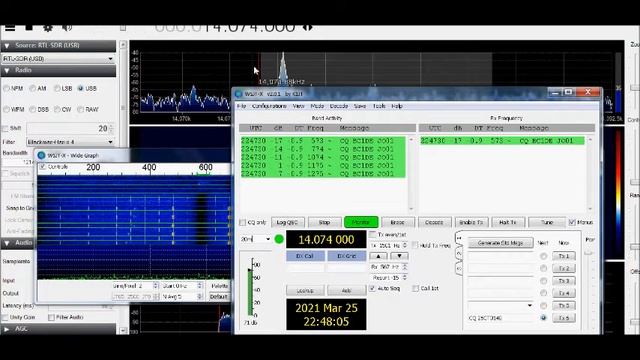Enable the Call 1st checkbox

point(416,288)
